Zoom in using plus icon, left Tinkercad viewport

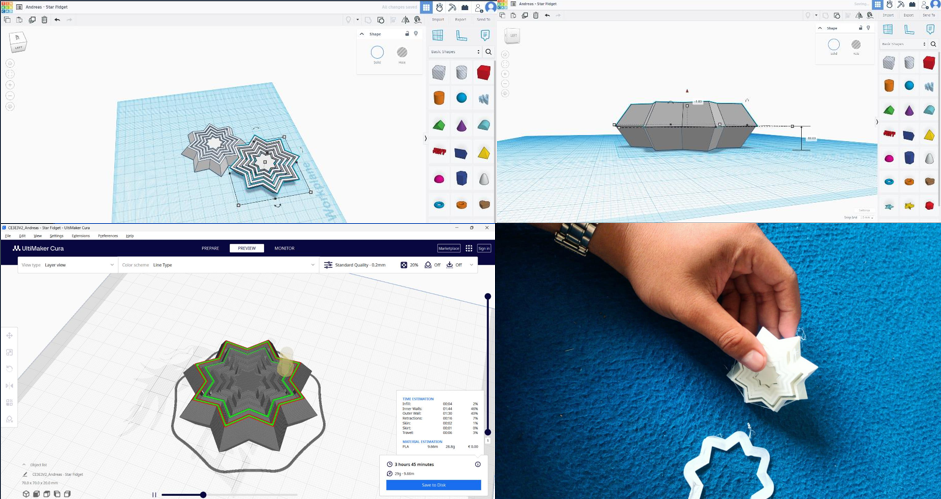coord(10,85)
